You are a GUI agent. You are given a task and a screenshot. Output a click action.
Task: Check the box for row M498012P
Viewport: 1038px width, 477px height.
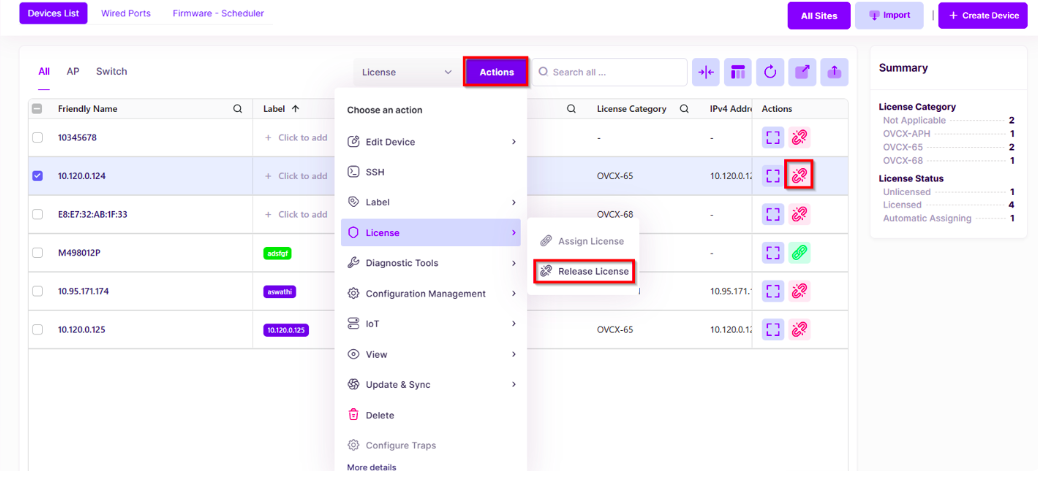click(38, 253)
